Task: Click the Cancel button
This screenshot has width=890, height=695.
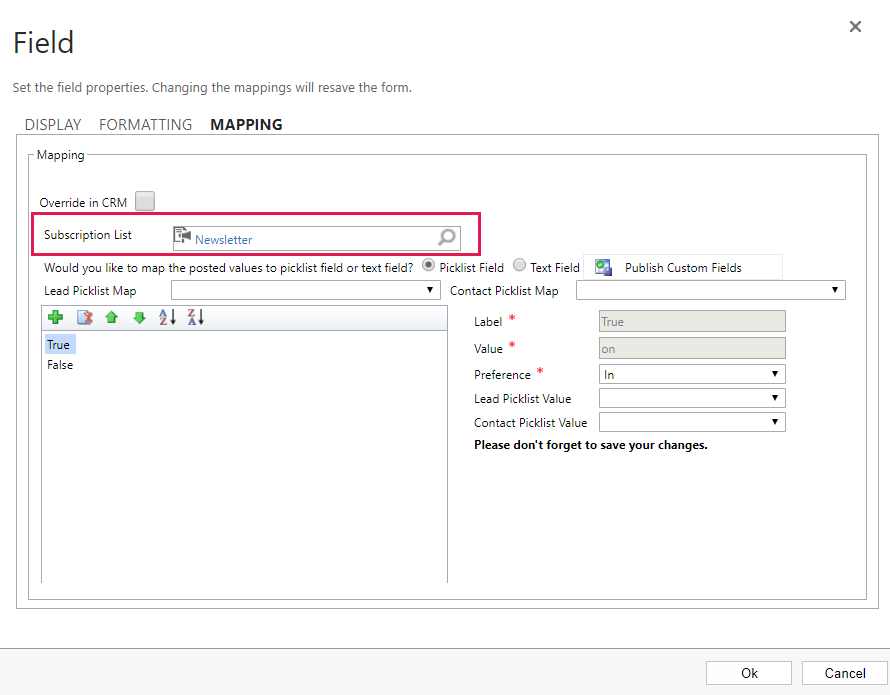Action: 844,673
